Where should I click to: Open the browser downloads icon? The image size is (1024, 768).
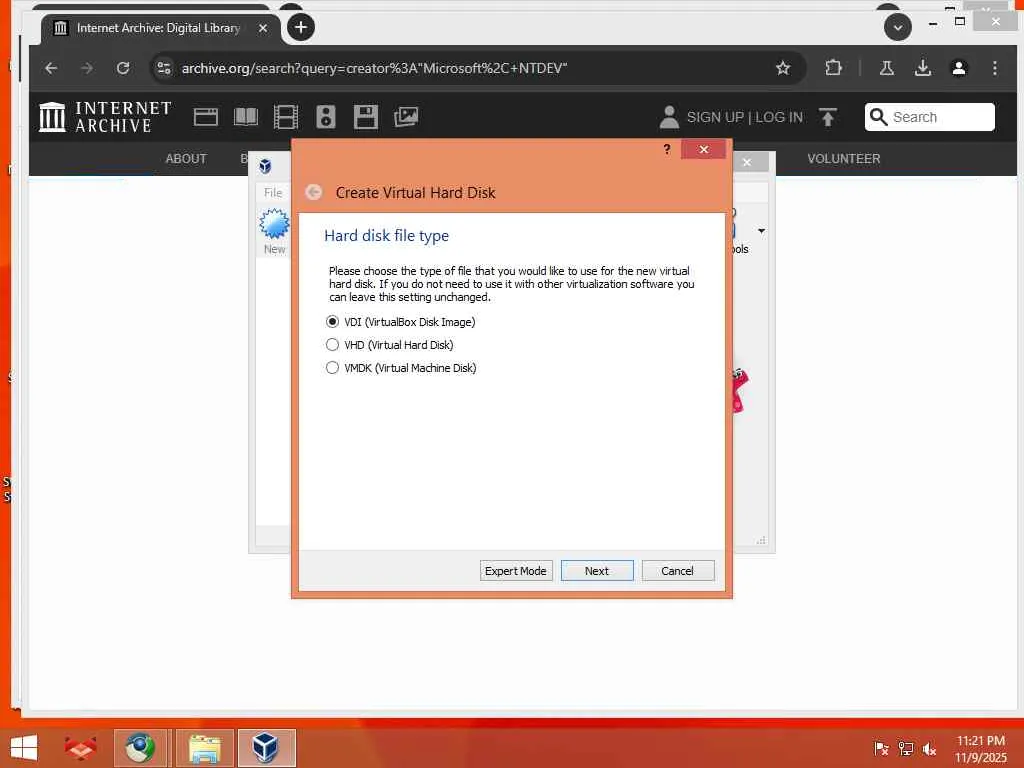[923, 68]
